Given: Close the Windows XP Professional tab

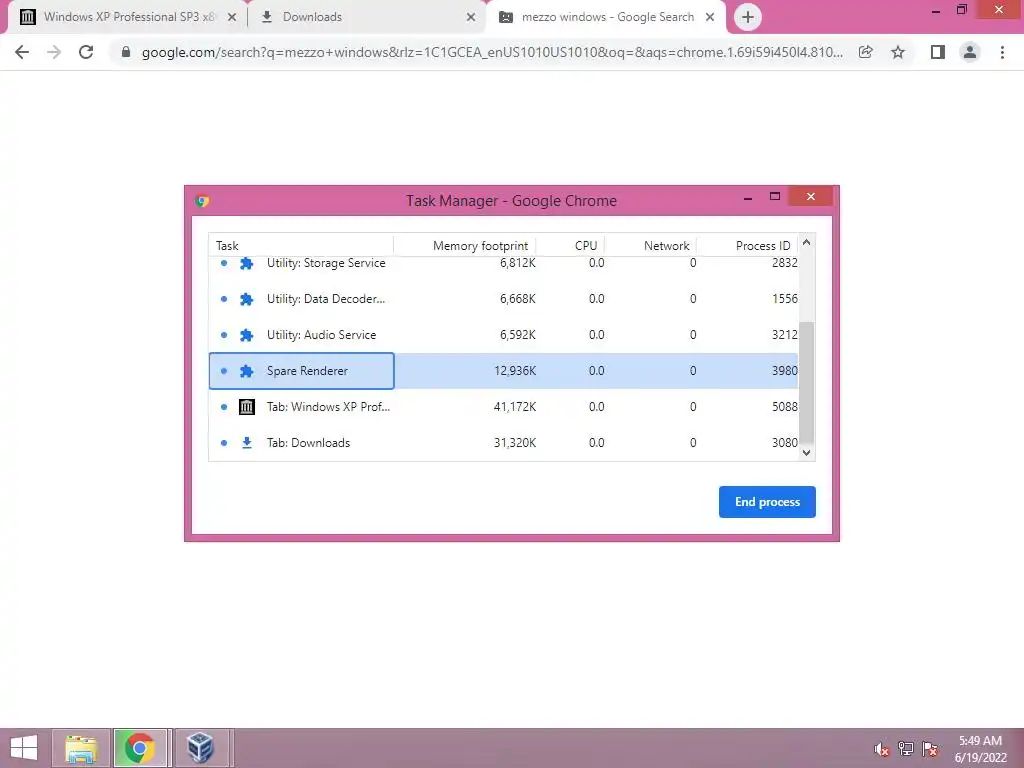Looking at the screenshot, I should pyautogui.click(x=232, y=18).
